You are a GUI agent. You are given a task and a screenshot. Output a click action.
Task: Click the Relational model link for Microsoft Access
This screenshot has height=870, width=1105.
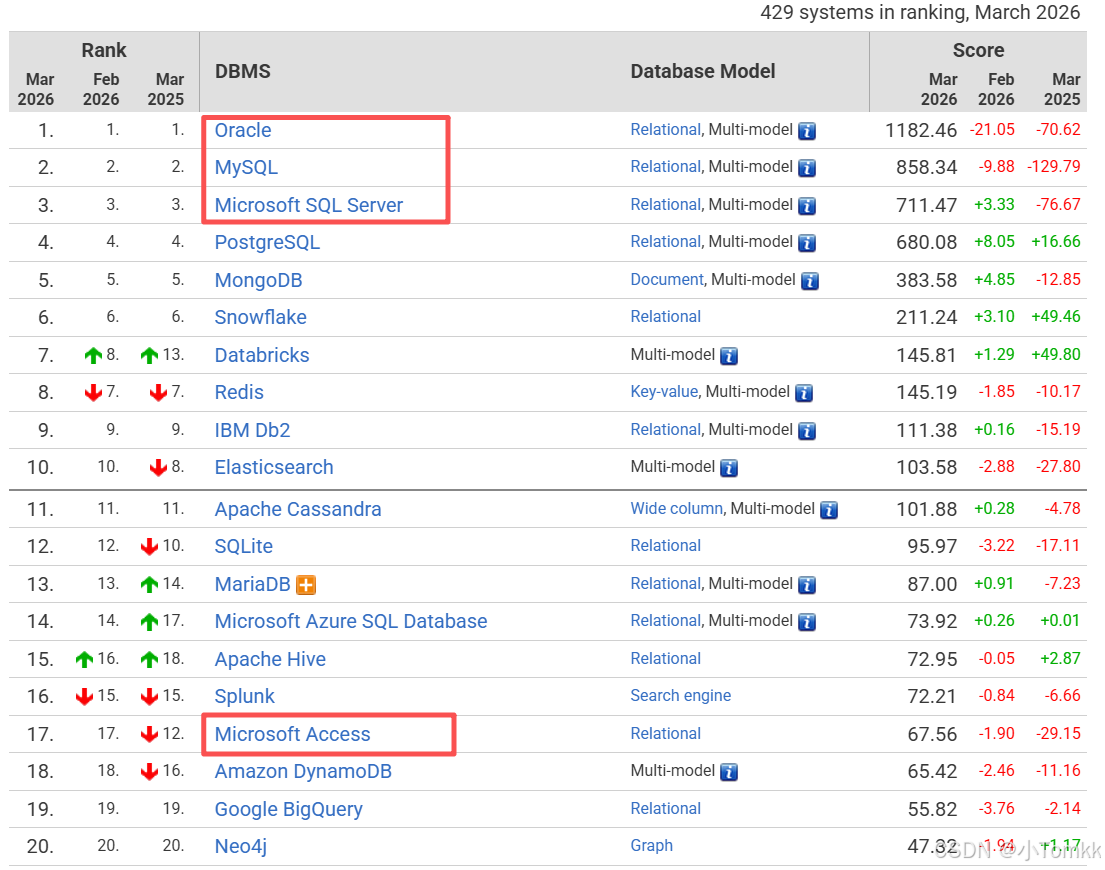[x=665, y=734]
